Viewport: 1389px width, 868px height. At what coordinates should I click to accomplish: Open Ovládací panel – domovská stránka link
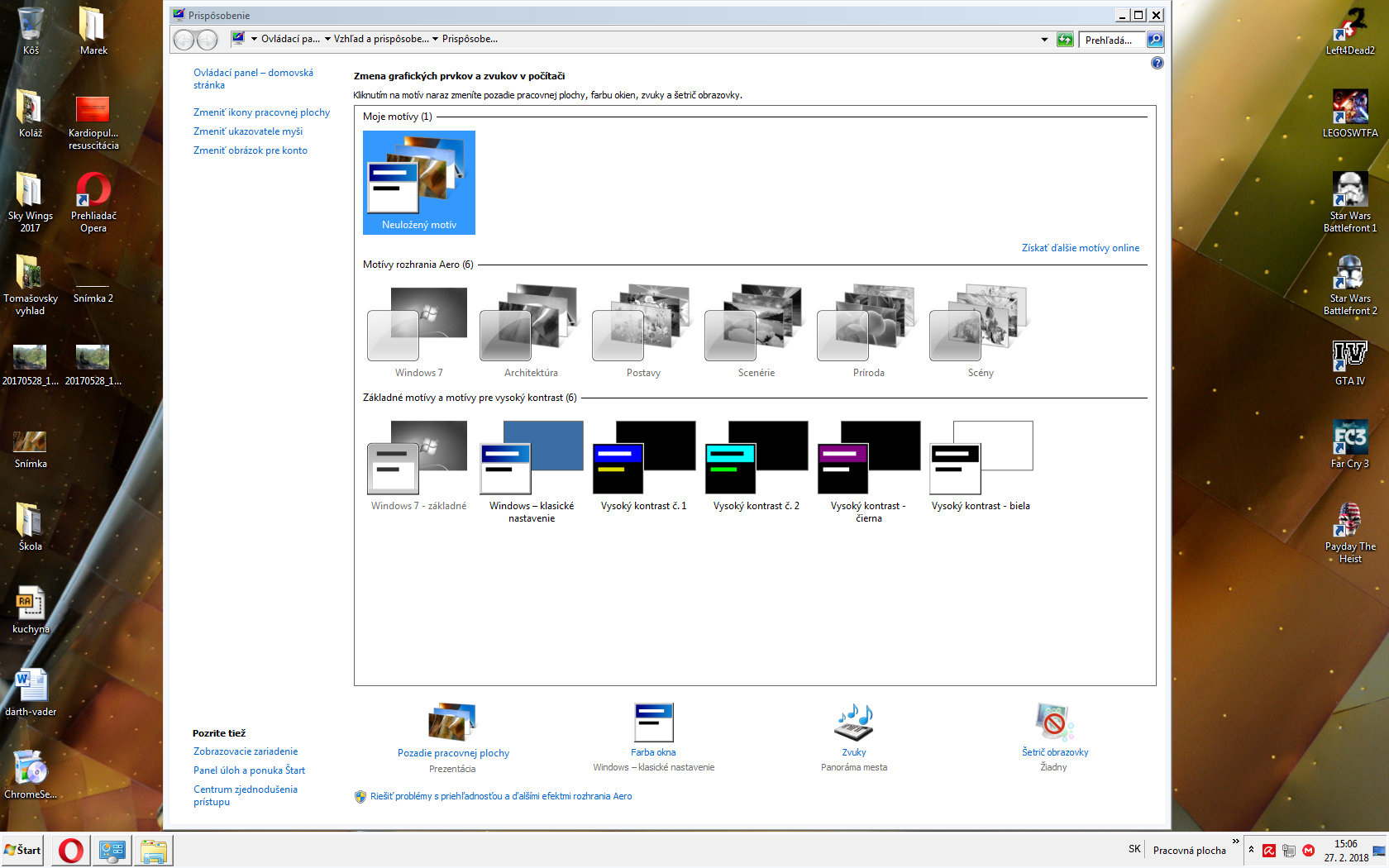(253, 79)
